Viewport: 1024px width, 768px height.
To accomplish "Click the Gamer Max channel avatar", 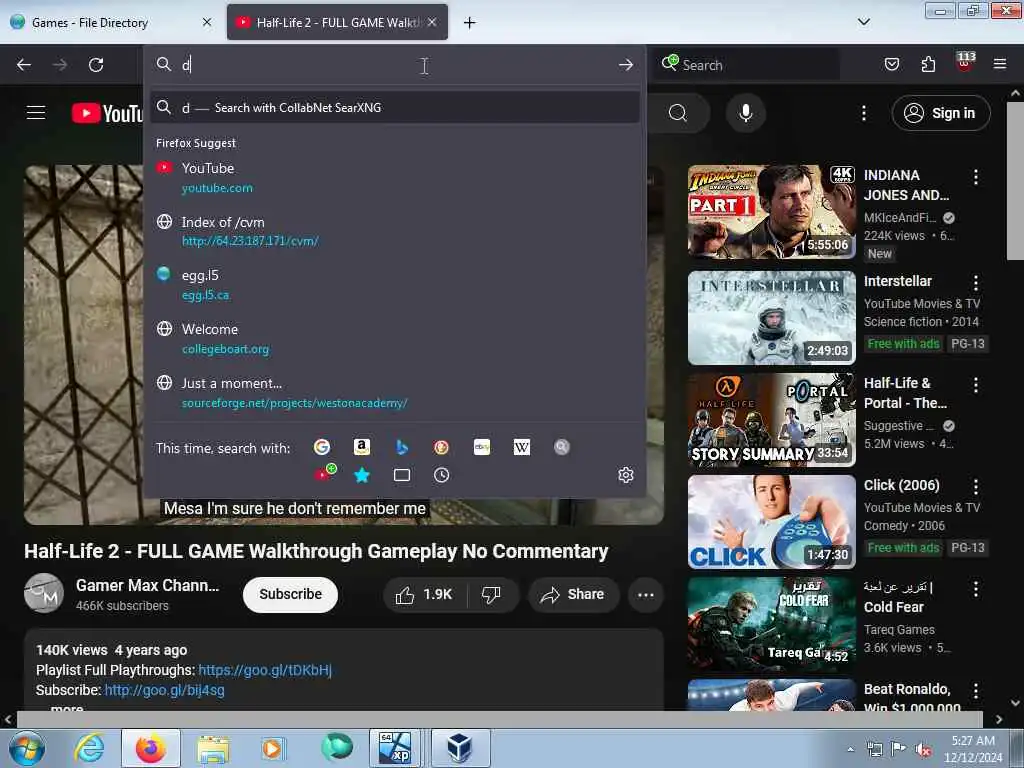I will coord(44,593).
